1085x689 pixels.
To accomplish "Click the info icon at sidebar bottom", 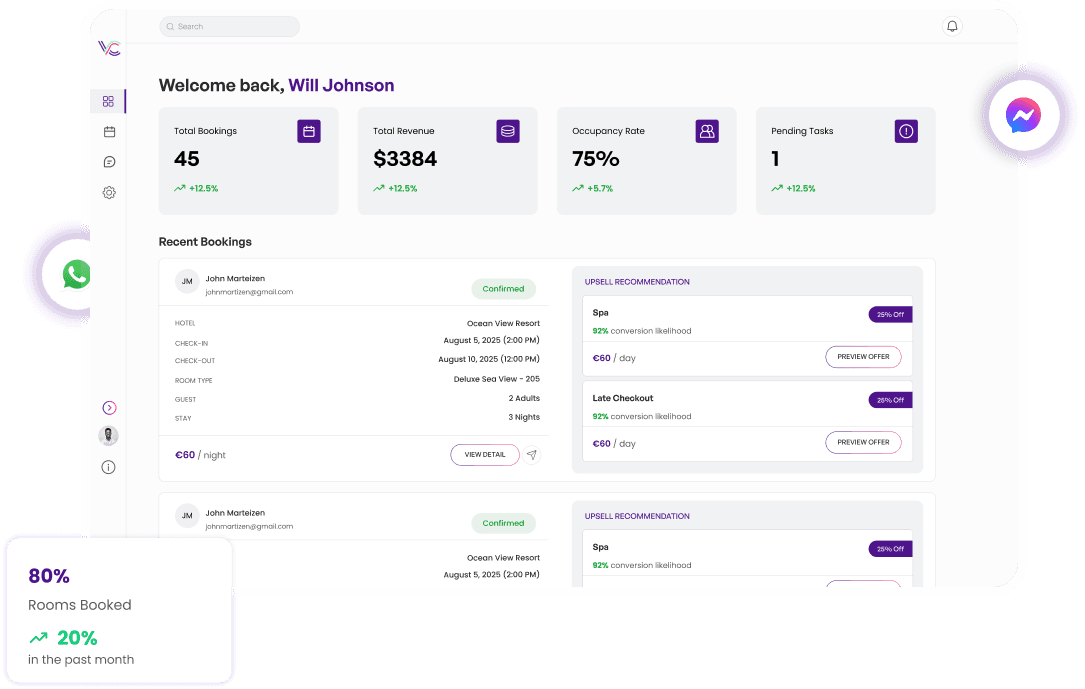I will point(108,466).
